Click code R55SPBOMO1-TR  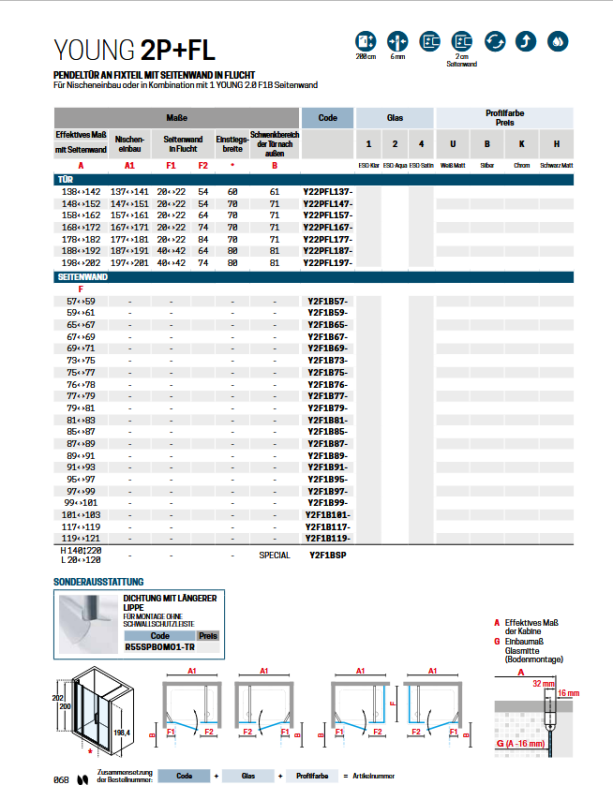(160, 647)
